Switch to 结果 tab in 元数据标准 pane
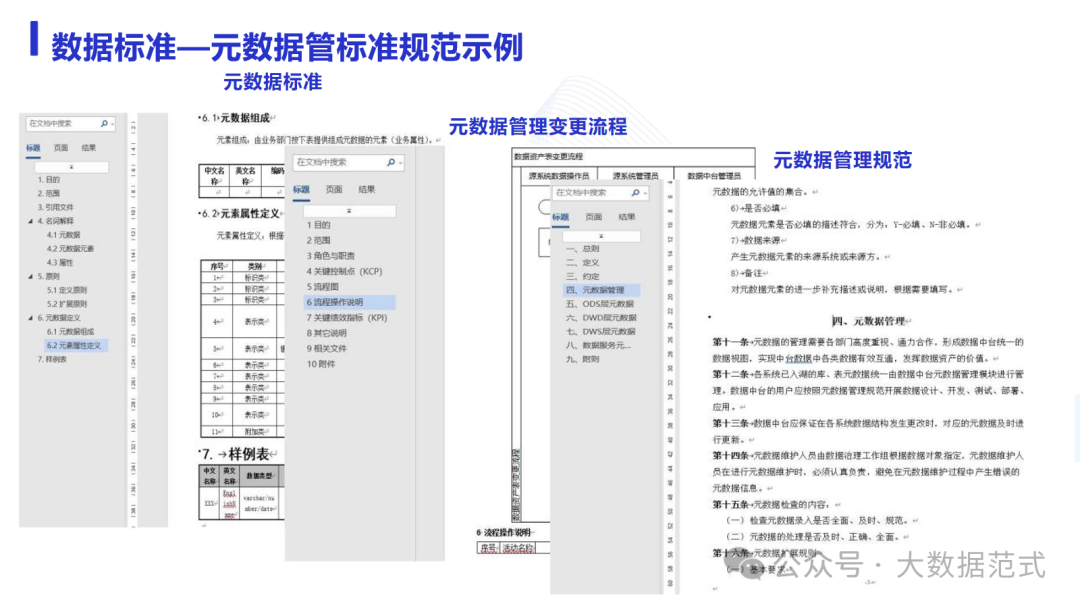The height and width of the screenshot is (608, 1080). click(89, 148)
